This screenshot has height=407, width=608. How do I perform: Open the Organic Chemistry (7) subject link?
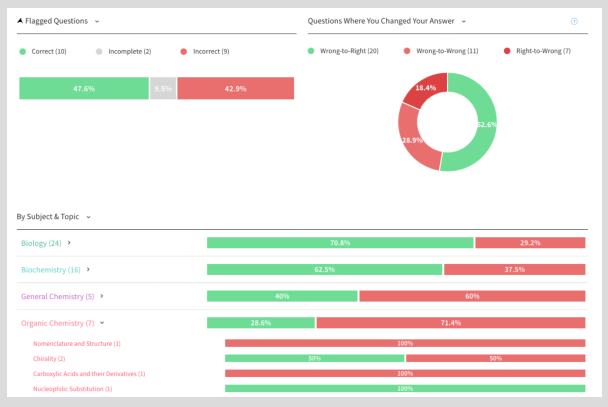pyautogui.click(x=57, y=323)
